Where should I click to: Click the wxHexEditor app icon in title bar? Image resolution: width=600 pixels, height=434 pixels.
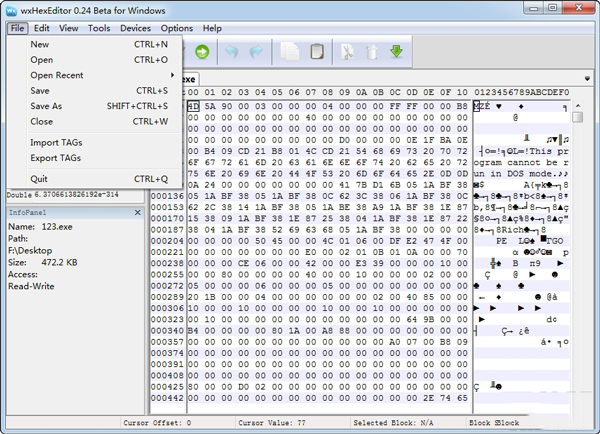pos(12,11)
